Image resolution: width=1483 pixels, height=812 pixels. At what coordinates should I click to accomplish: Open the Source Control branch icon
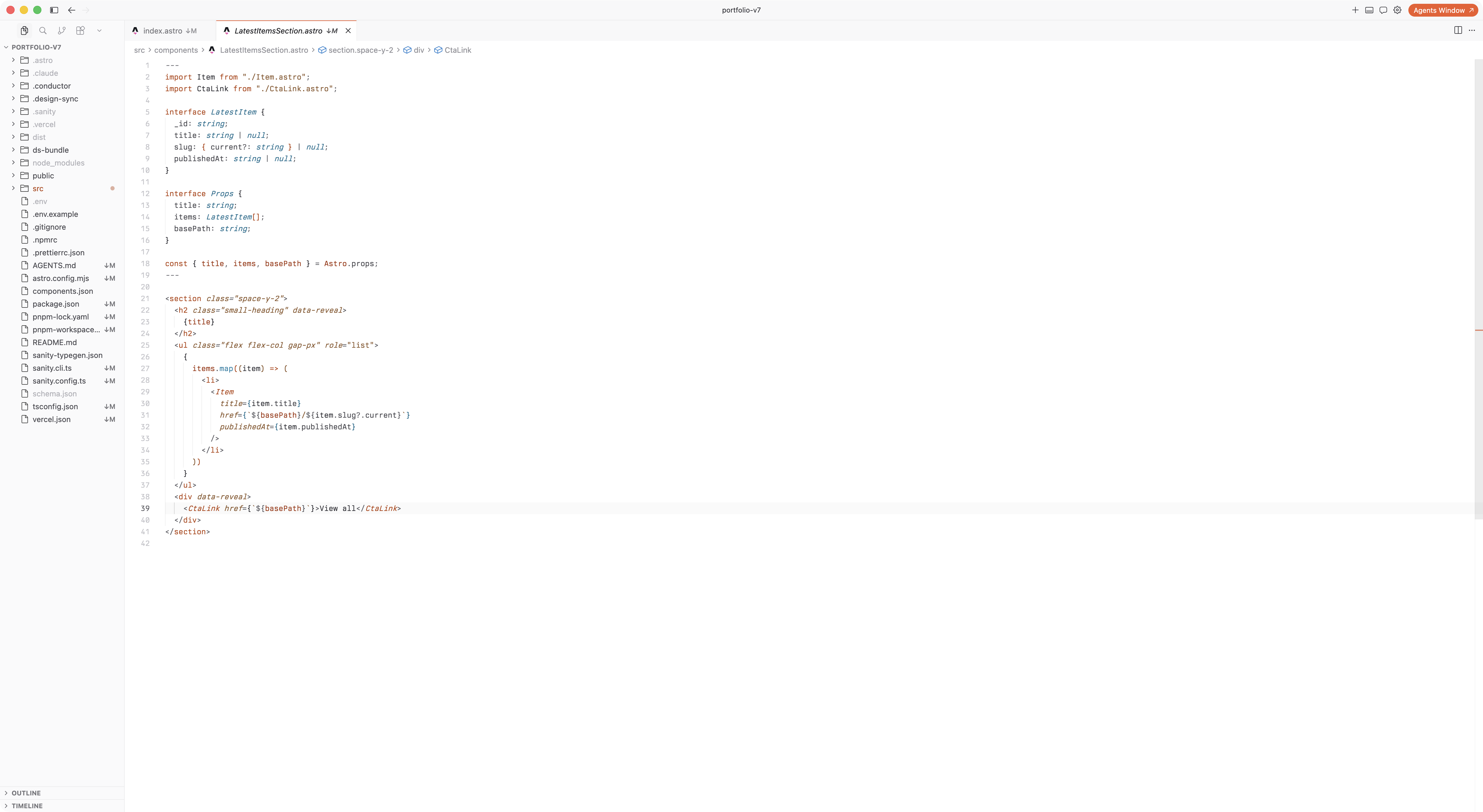62,31
